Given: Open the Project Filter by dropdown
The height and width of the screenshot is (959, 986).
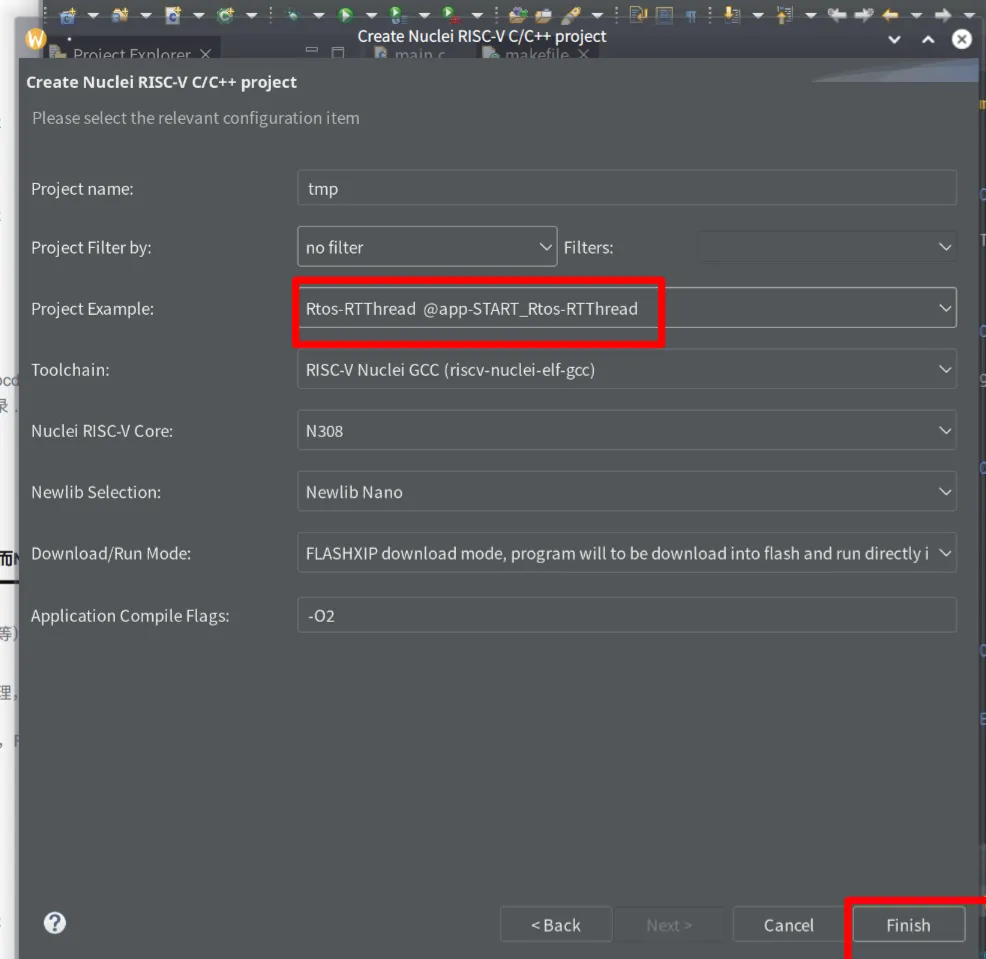Looking at the screenshot, I should (427, 247).
